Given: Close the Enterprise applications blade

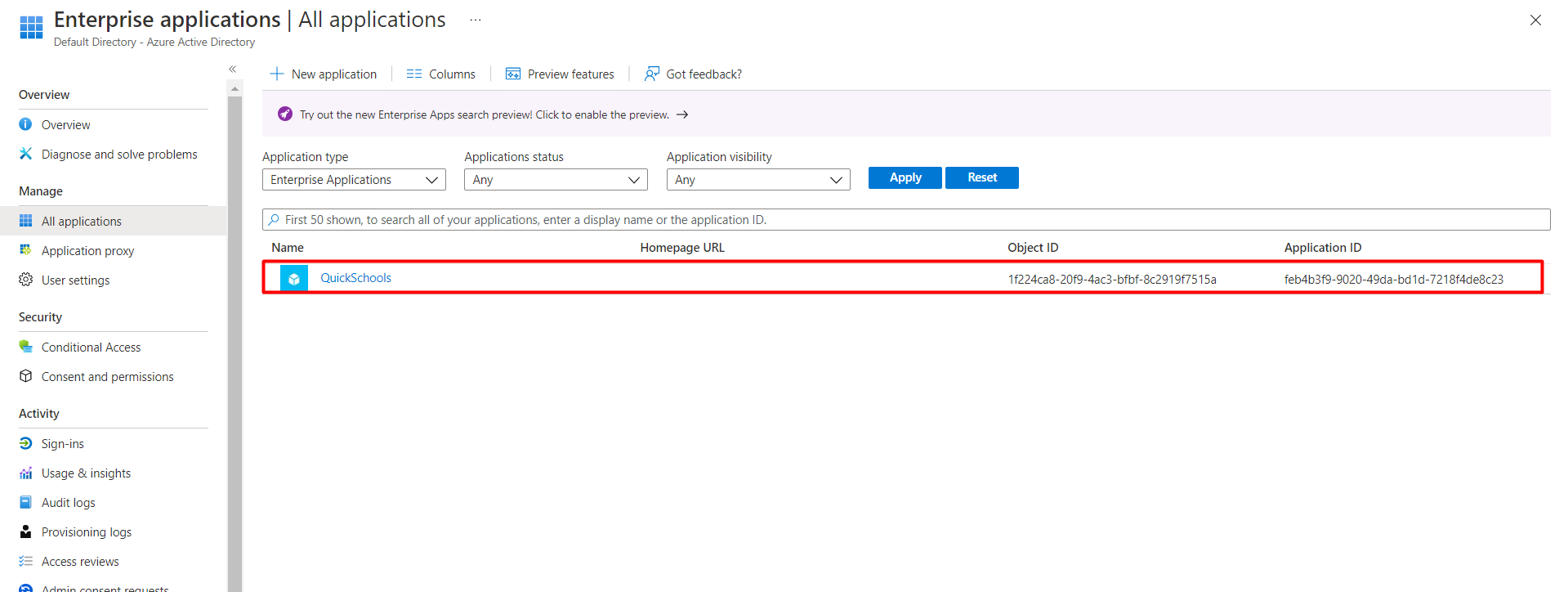Looking at the screenshot, I should 1535,20.
